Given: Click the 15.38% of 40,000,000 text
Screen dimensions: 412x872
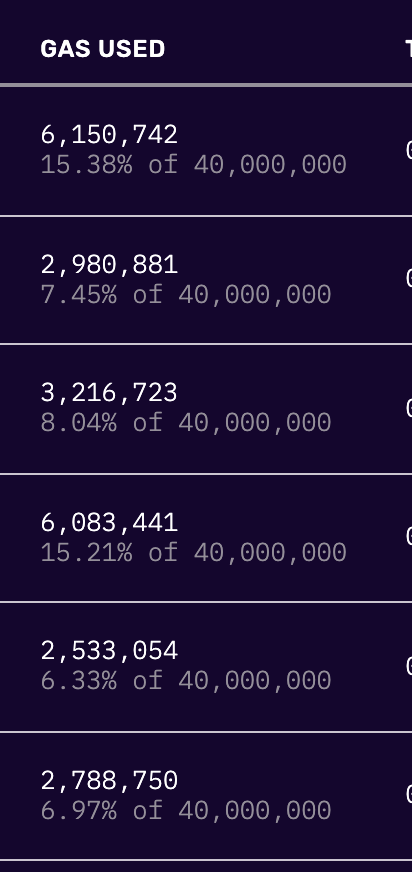Looking at the screenshot, I should click(x=193, y=165).
